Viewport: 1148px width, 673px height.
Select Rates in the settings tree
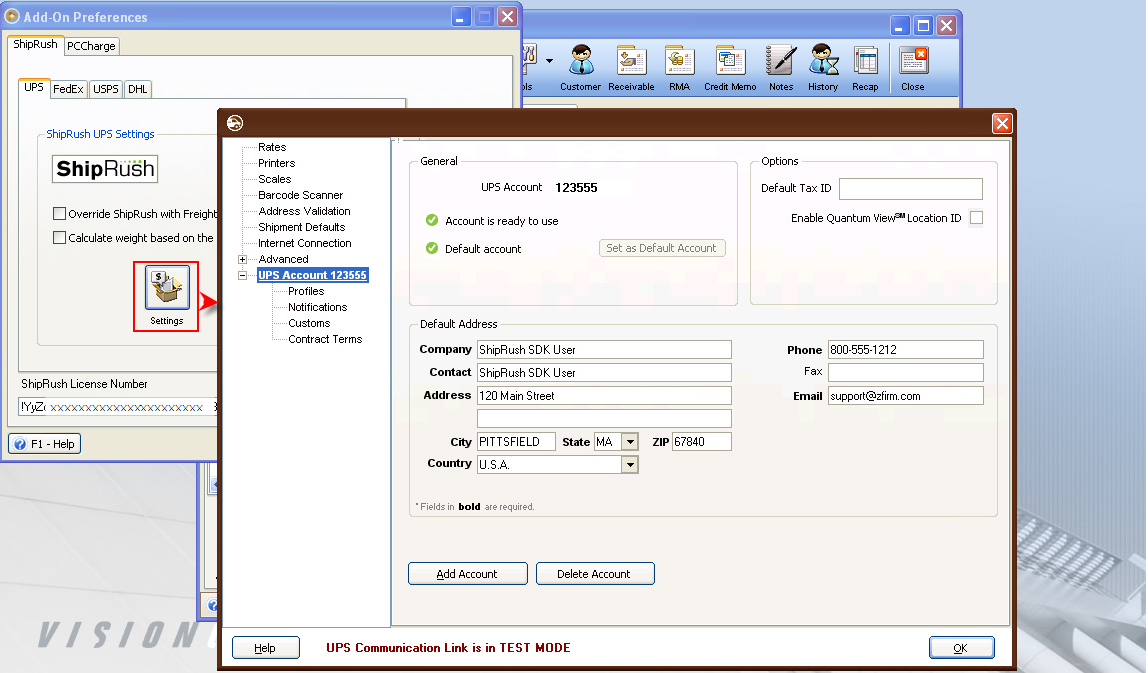[x=272, y=147]
